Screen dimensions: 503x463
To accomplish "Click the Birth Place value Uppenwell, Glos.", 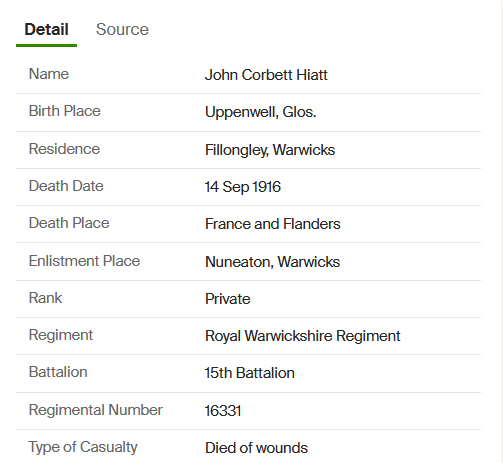I will pos(260,112).
